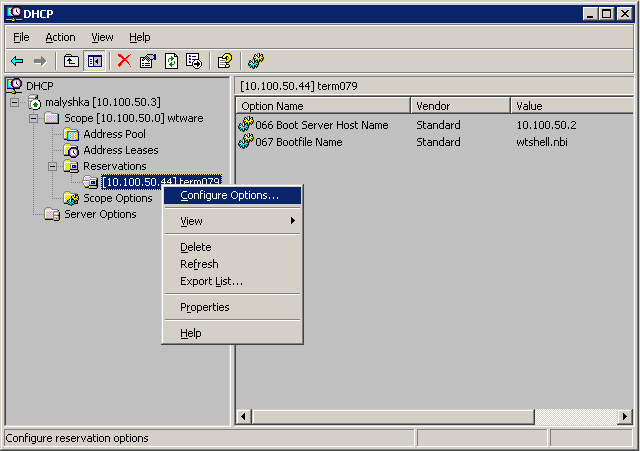
Task: Open the Properties toolbar icon
Action: 148,61
